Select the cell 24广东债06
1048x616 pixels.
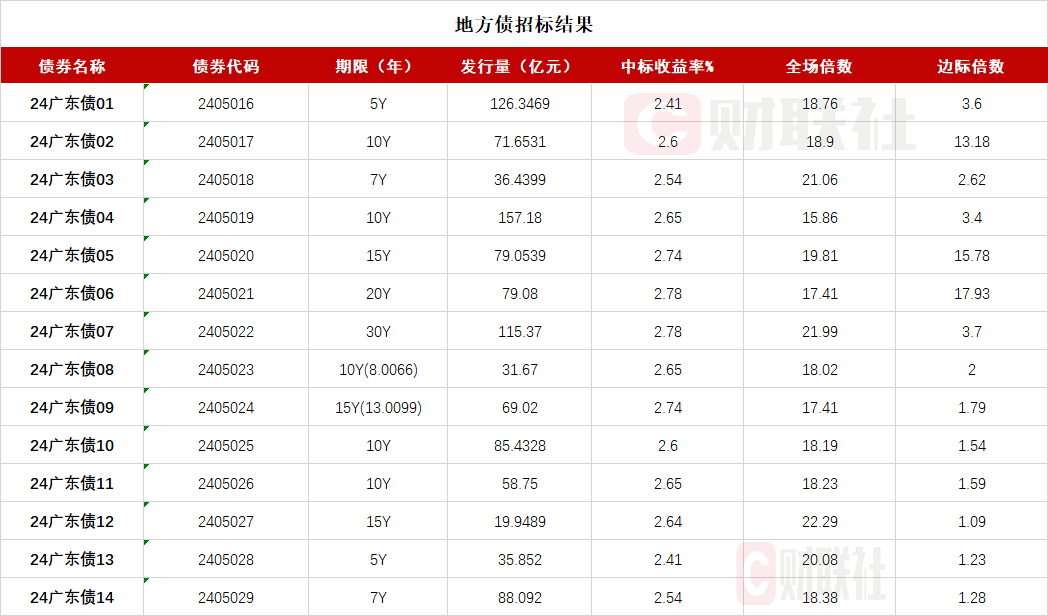coord(72,294)
